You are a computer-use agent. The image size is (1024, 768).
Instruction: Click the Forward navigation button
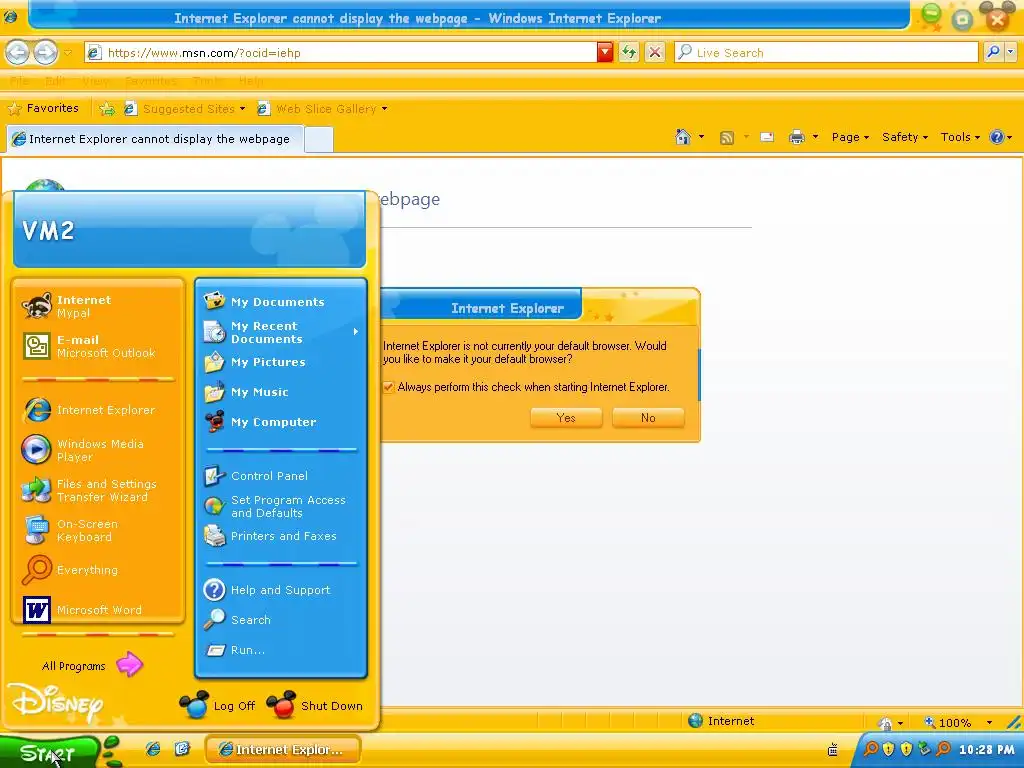(46, 52)
